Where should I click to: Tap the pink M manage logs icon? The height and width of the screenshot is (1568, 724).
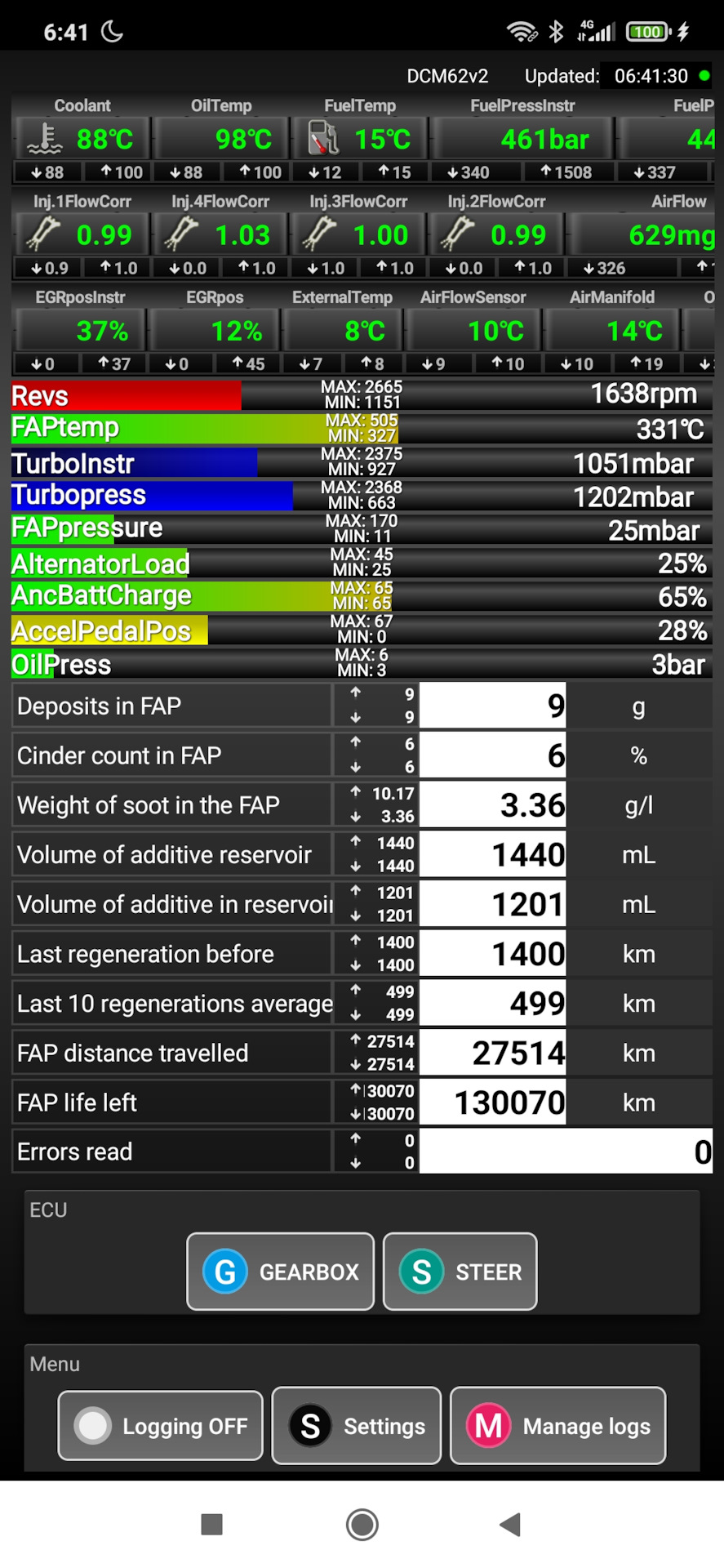488,1426
